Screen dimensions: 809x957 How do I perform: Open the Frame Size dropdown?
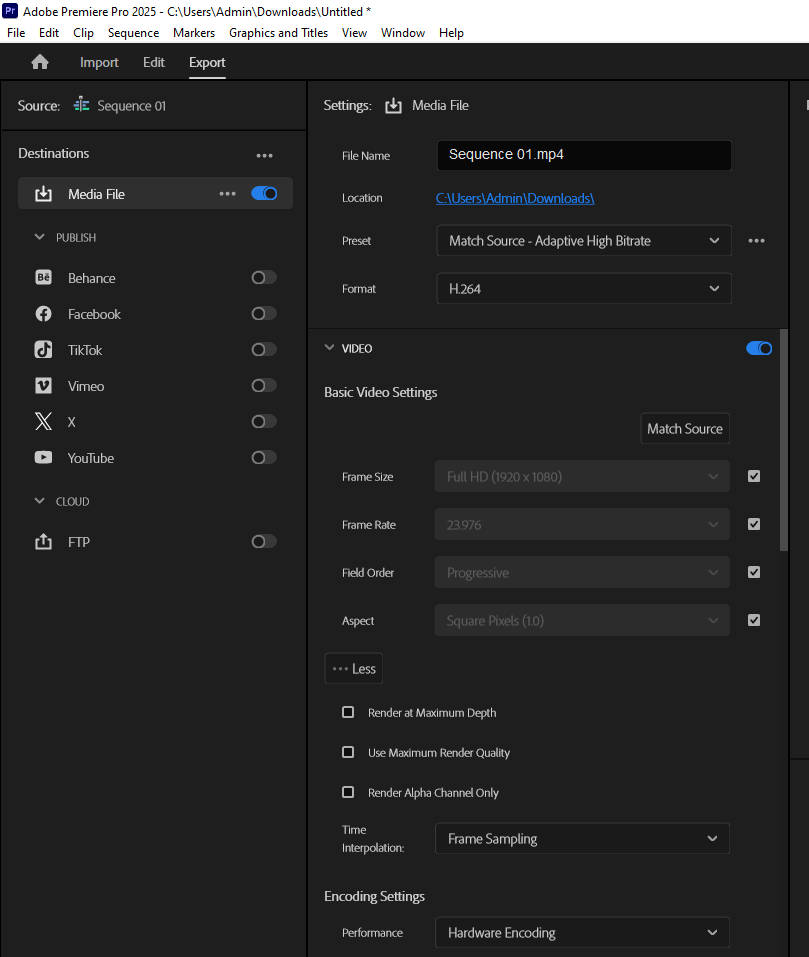pos(582,476)
